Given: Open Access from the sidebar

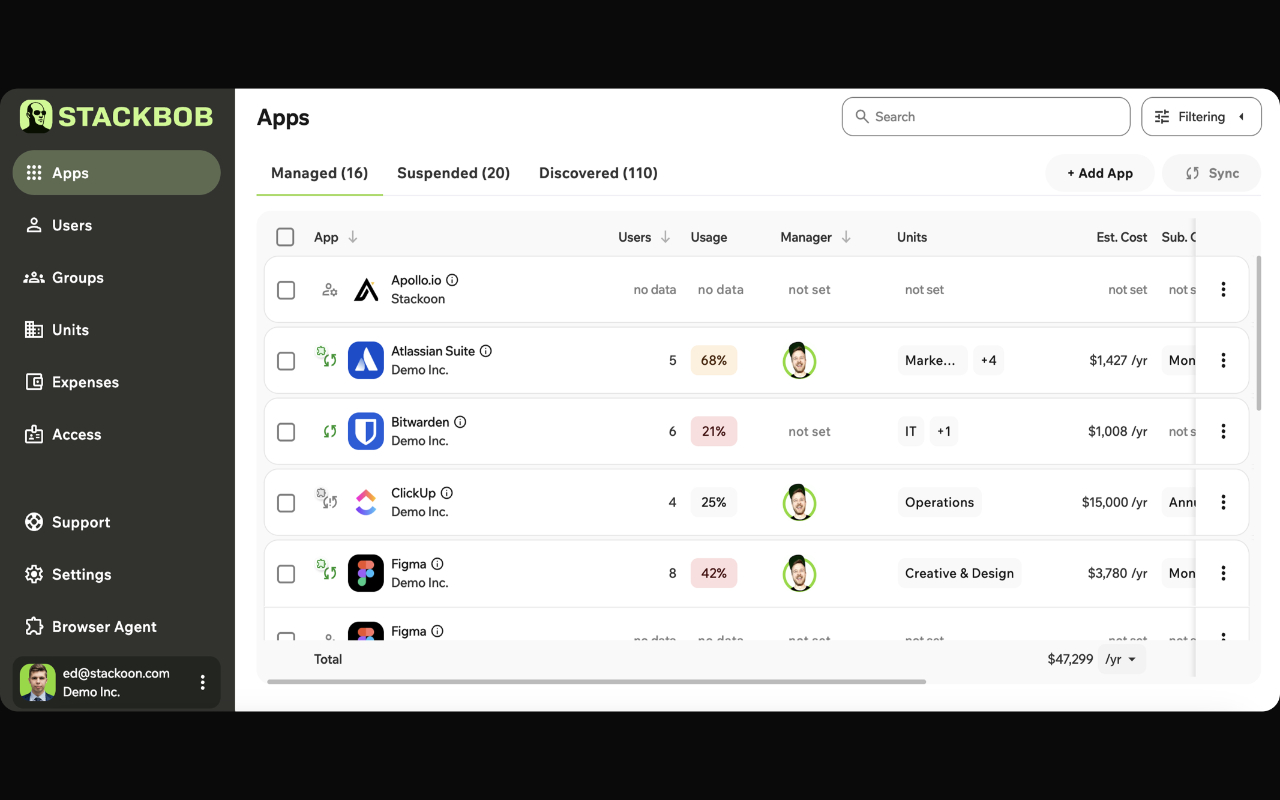Looking at the screenshot, I should coord(116,434).
